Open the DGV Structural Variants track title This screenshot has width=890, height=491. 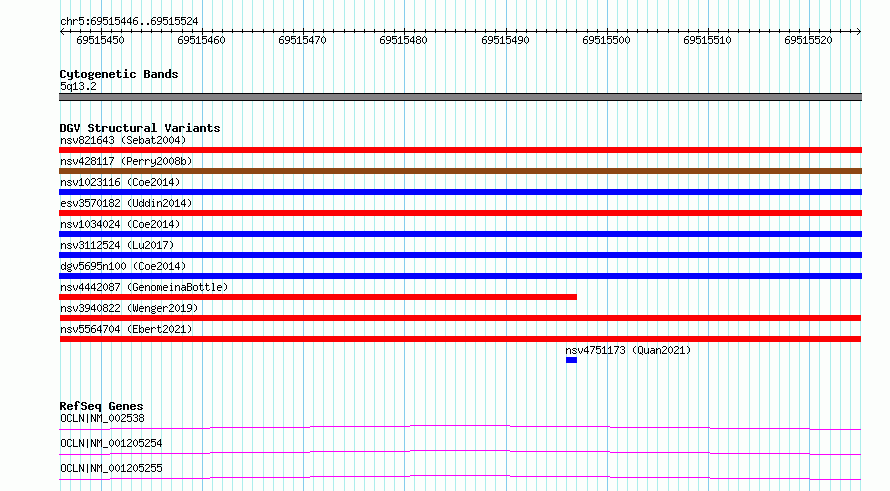pos(140,128)
